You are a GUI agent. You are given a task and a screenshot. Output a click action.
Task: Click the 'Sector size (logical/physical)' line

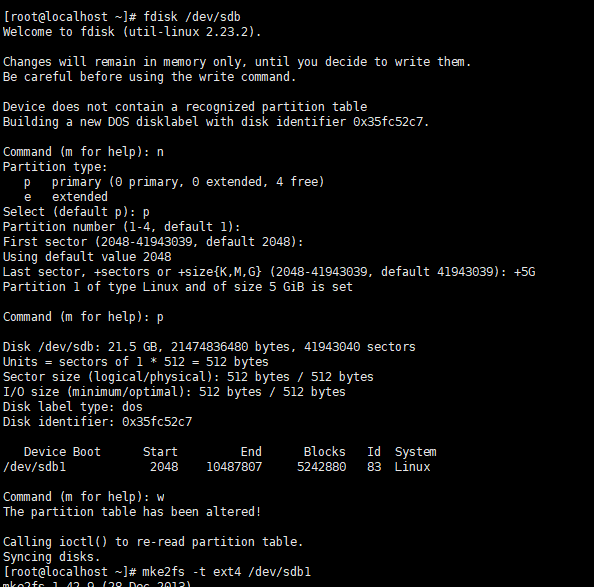pyautogui.click(x=188, y=377)
